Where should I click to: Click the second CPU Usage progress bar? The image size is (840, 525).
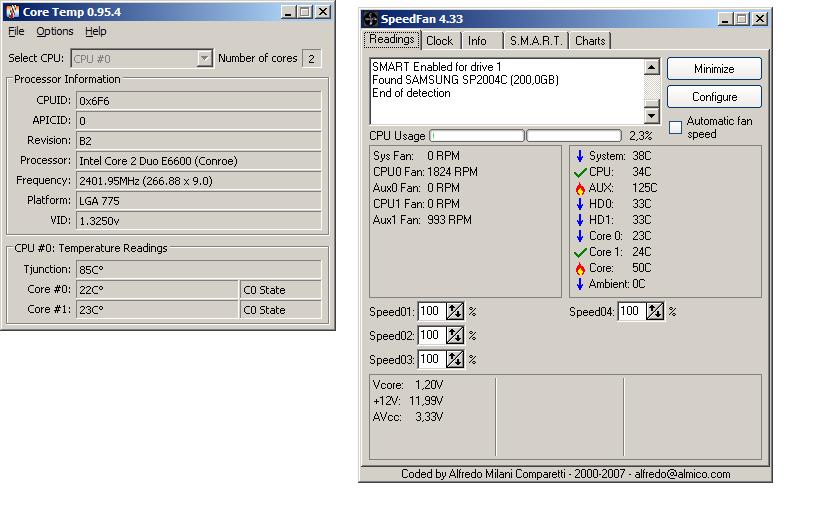point(574,136)
